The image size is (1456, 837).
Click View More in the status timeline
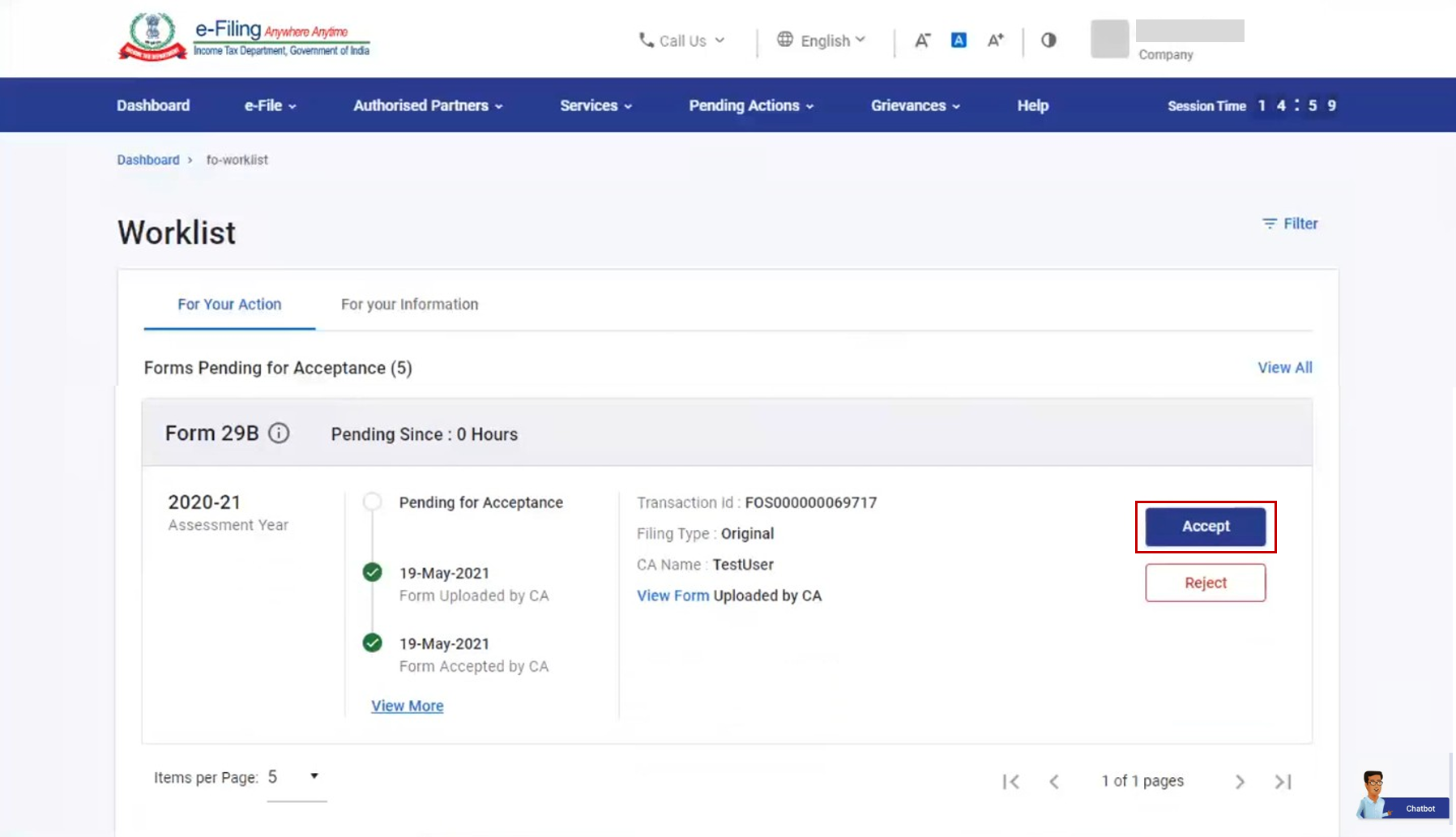point(407,705)
